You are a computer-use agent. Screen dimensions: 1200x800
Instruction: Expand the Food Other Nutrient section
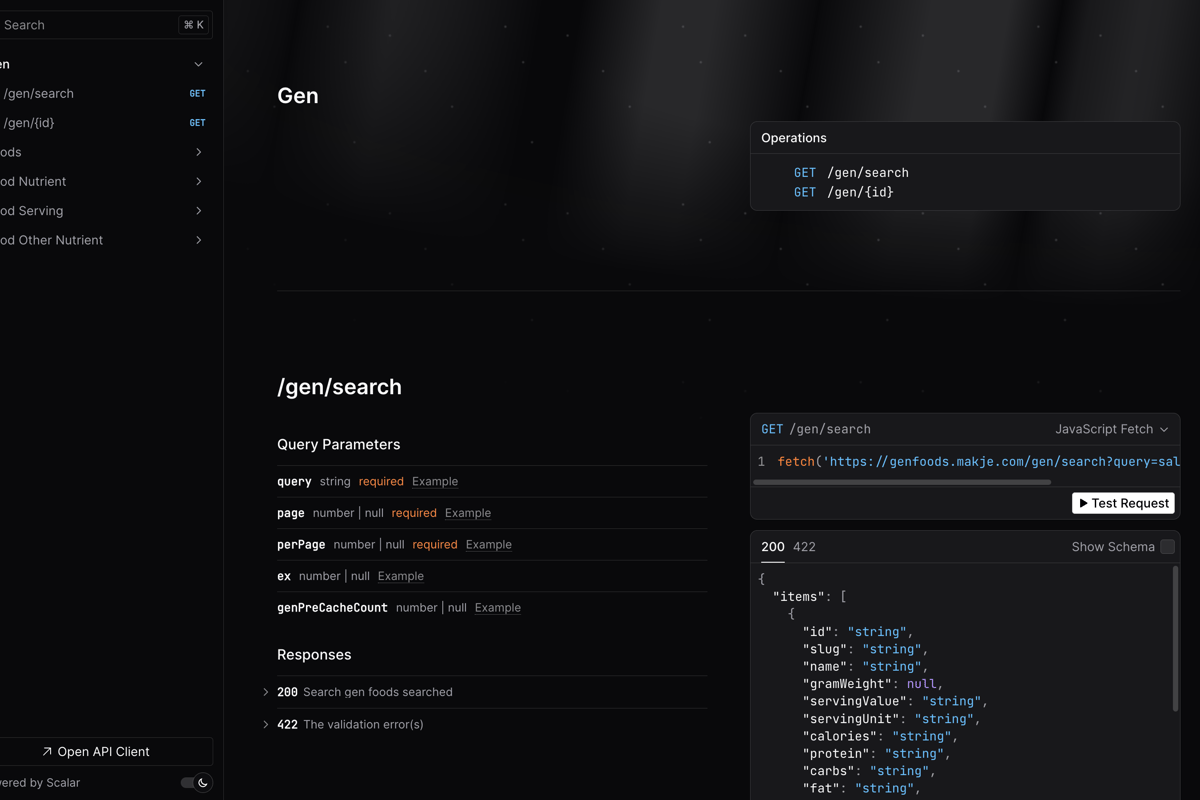[198, 240]
